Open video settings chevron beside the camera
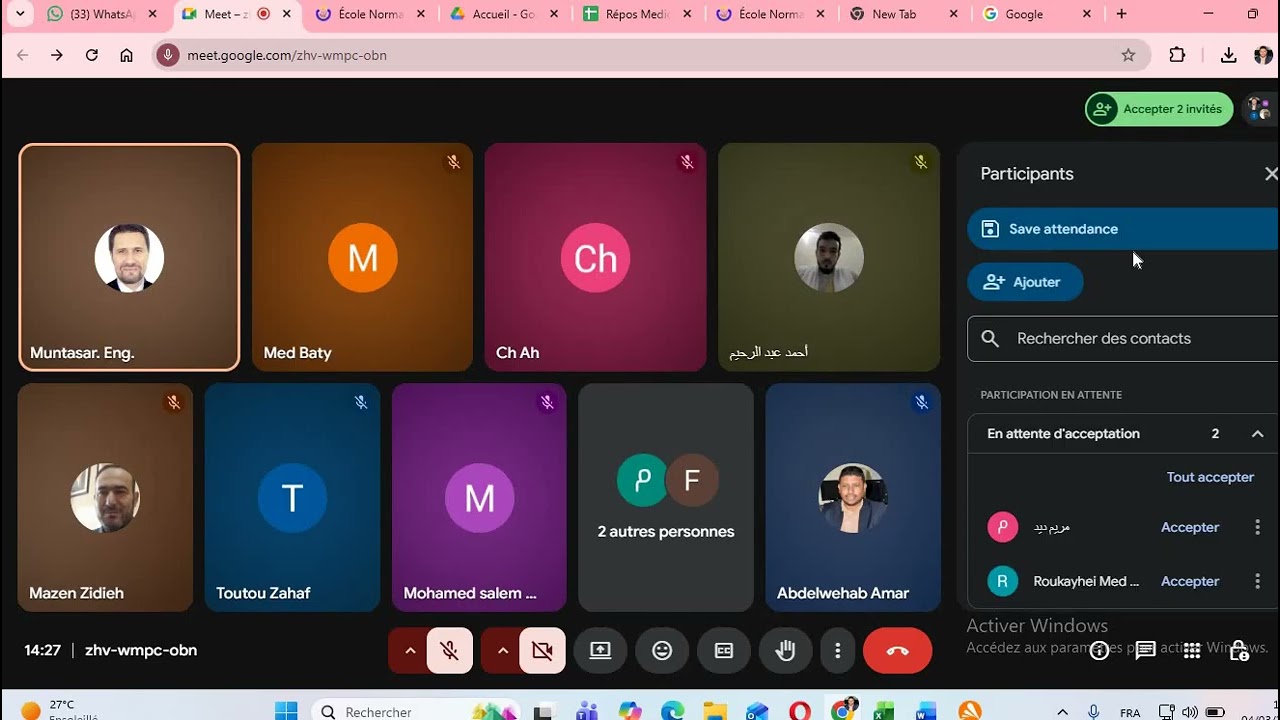 [x=502, y=651]
